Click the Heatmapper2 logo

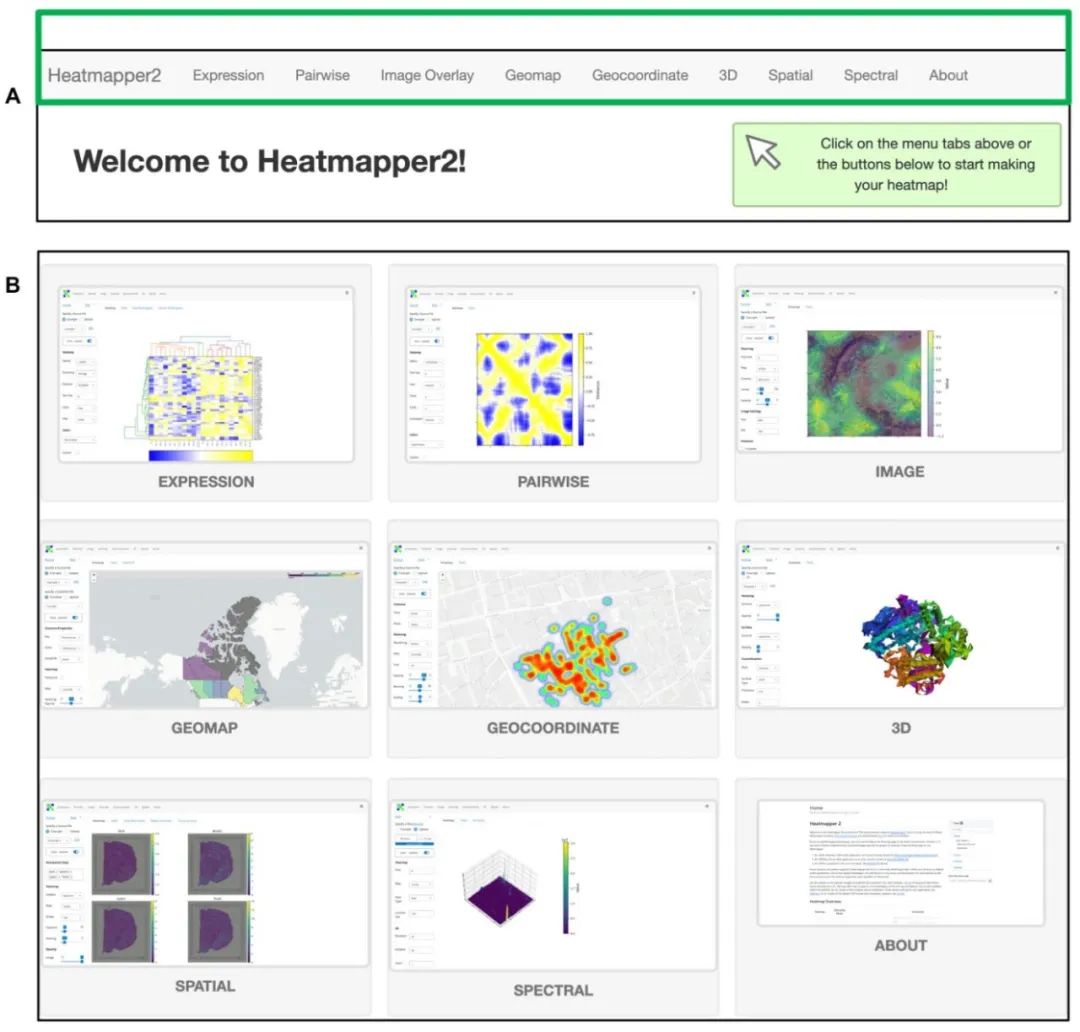tap(103, 74)
